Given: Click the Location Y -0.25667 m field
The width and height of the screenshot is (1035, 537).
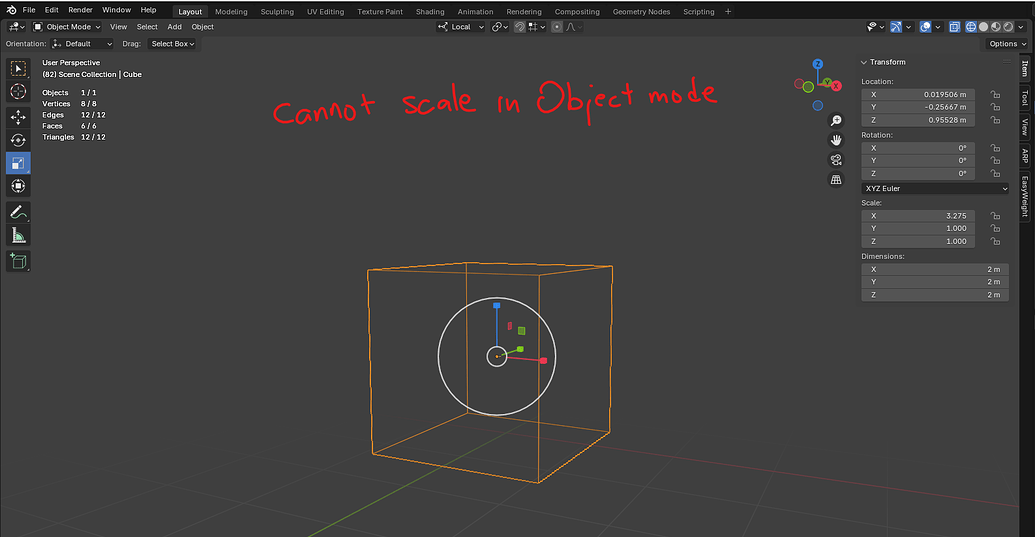Looking at the screenshot, I should pos(918,107).
